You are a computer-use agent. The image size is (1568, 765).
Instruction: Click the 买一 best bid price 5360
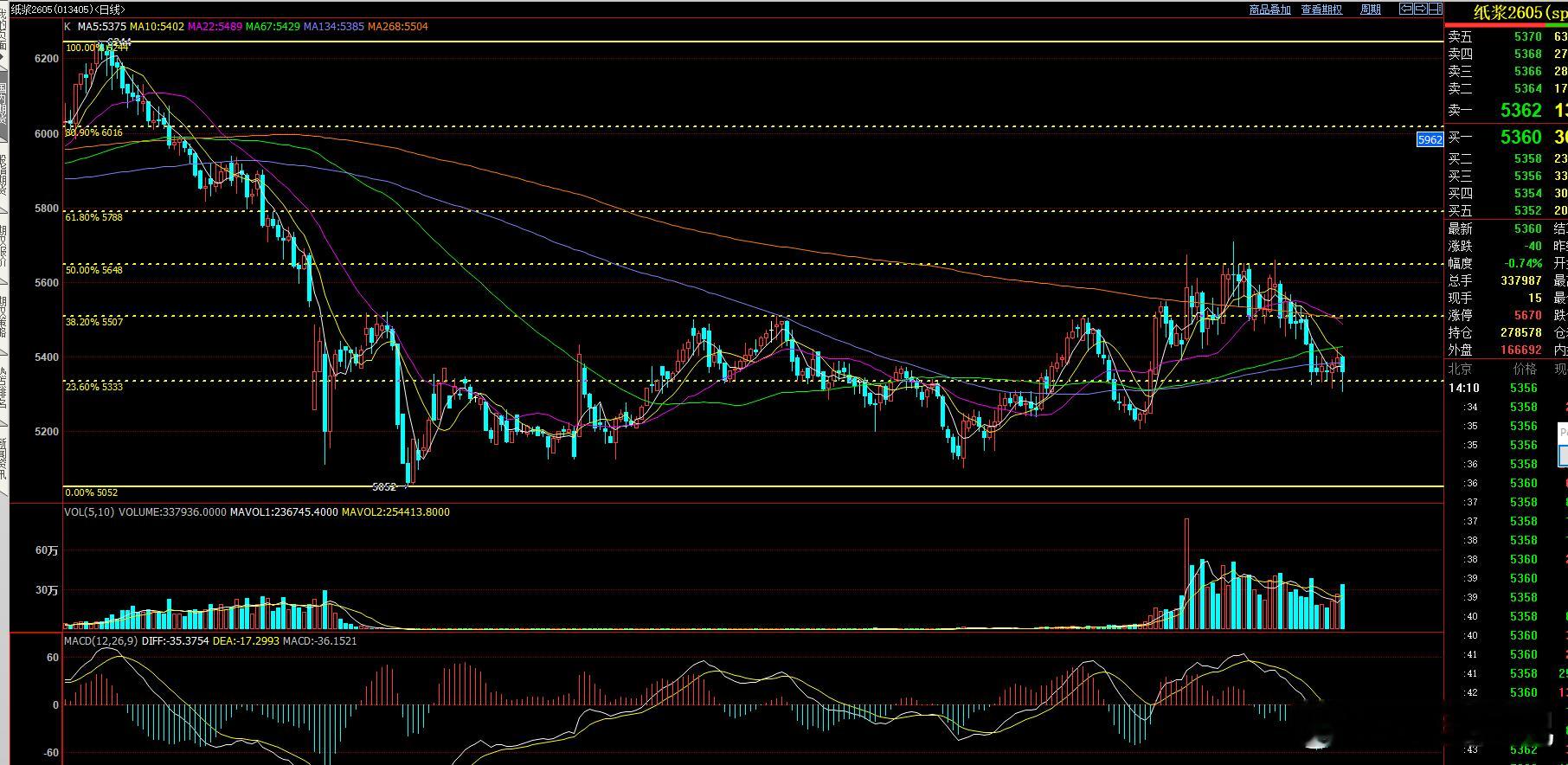tap(1521, 138)
